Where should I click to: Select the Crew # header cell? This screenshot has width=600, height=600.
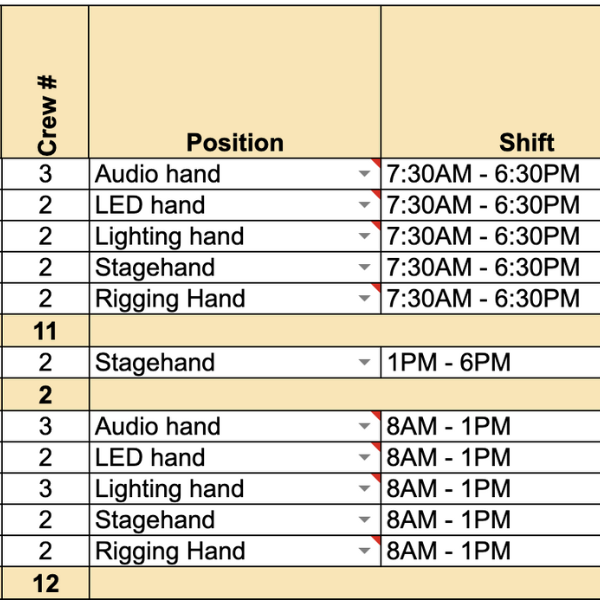pos(45,82)
